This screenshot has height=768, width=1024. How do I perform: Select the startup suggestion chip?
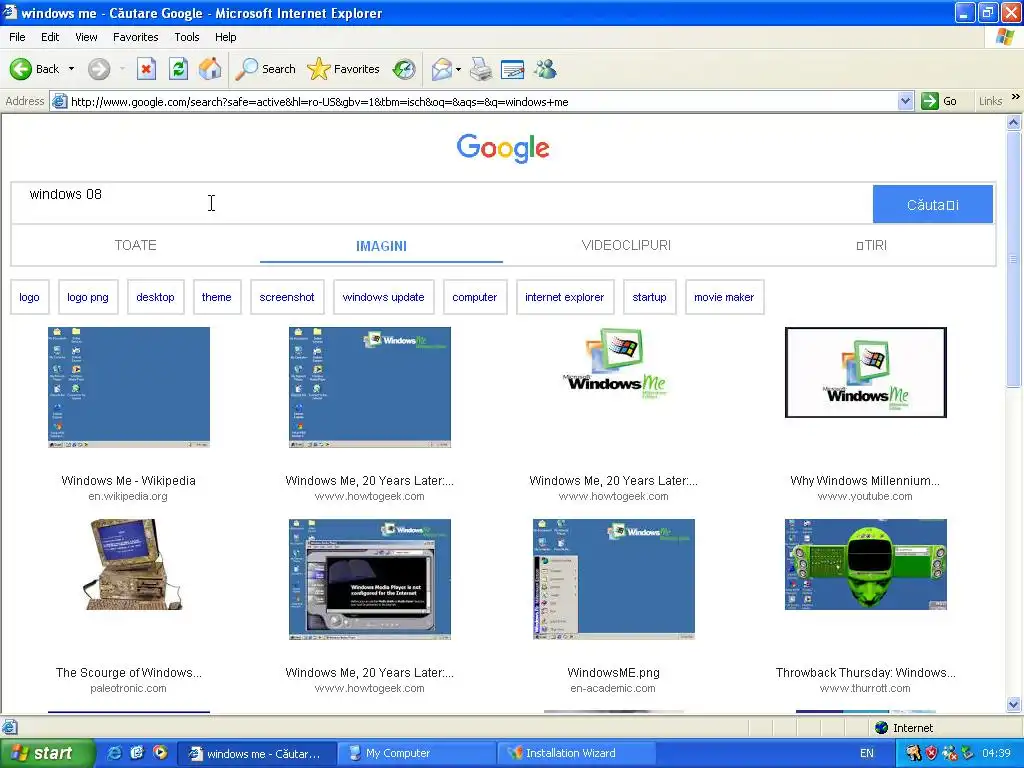(x=649, y=297)
